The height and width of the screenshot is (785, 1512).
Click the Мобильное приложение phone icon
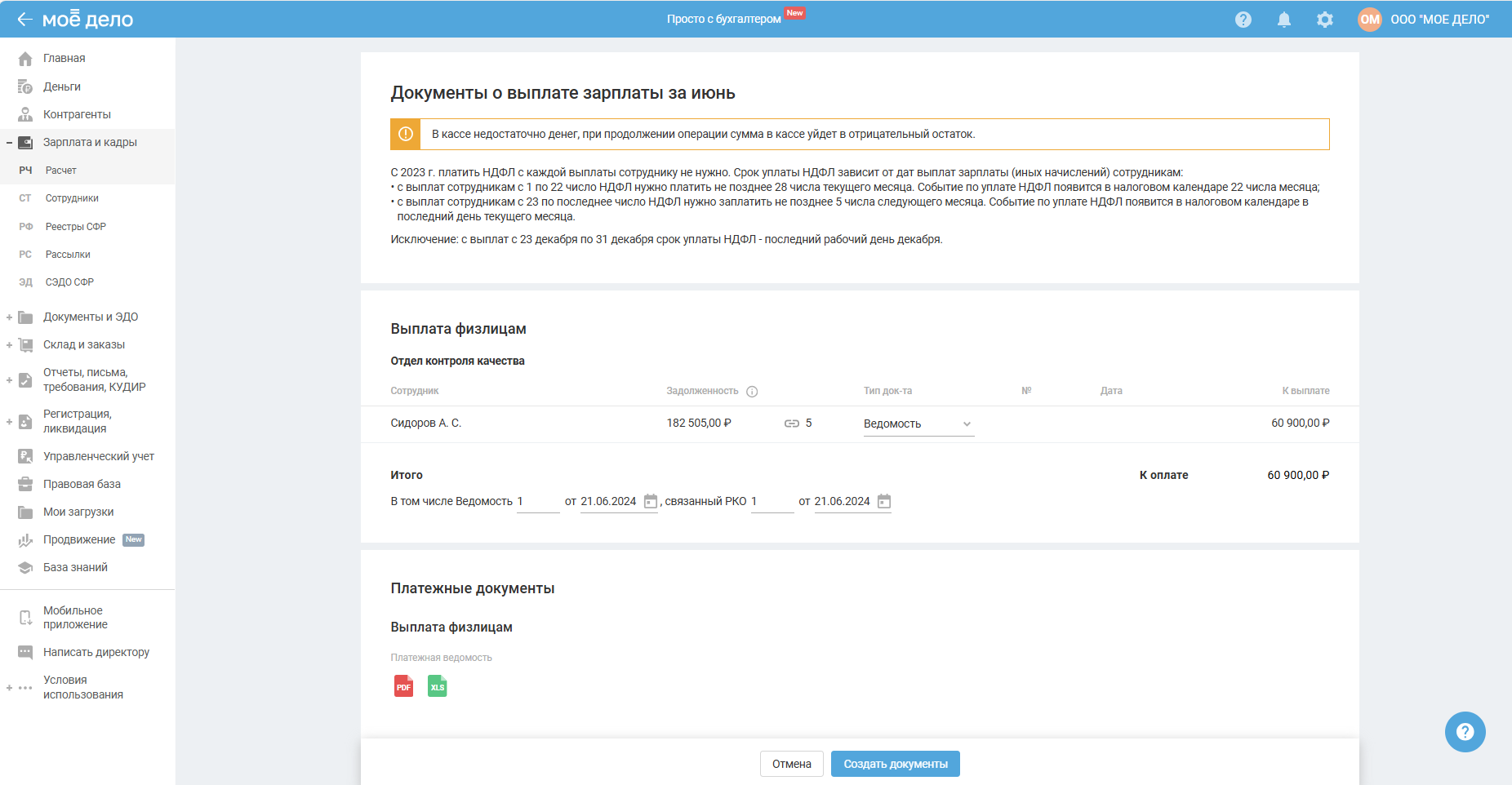coord(25,618)
